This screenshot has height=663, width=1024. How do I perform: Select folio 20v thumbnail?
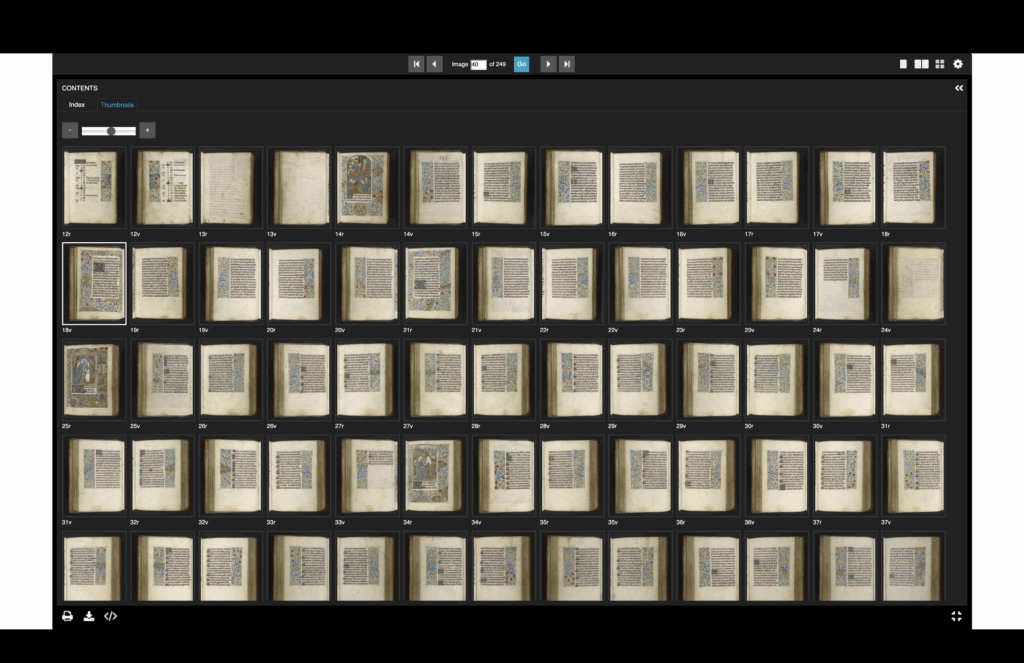point(367,283)
